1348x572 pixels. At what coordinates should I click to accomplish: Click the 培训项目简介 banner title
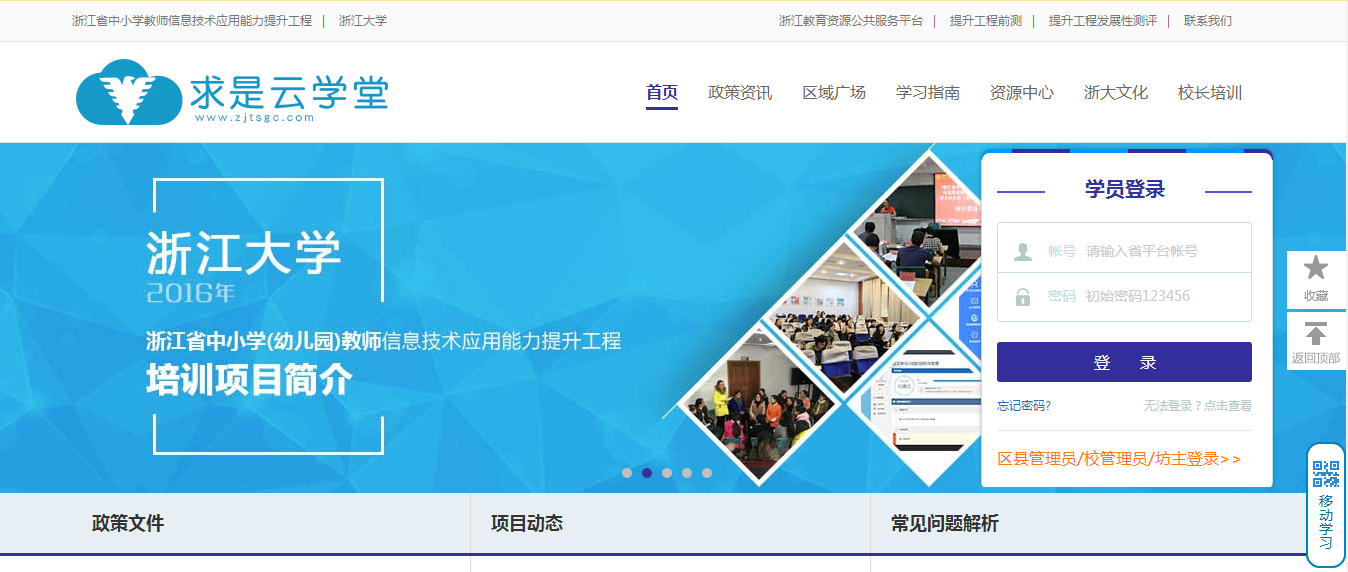click(250, 381)
